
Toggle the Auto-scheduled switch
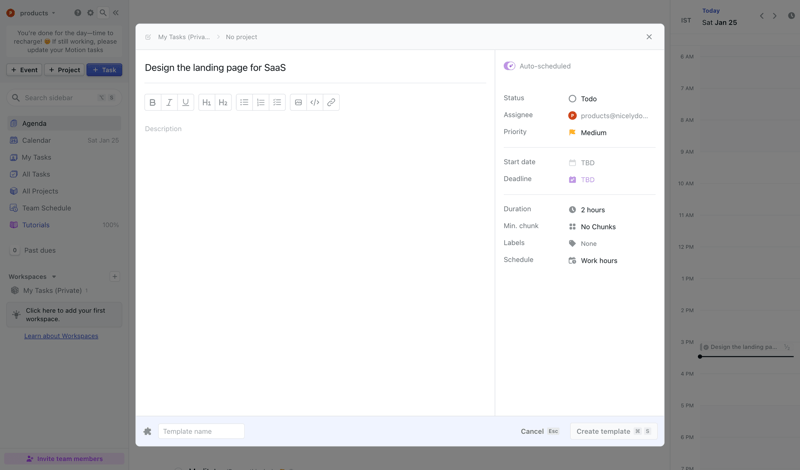click(x=509, y=66)
